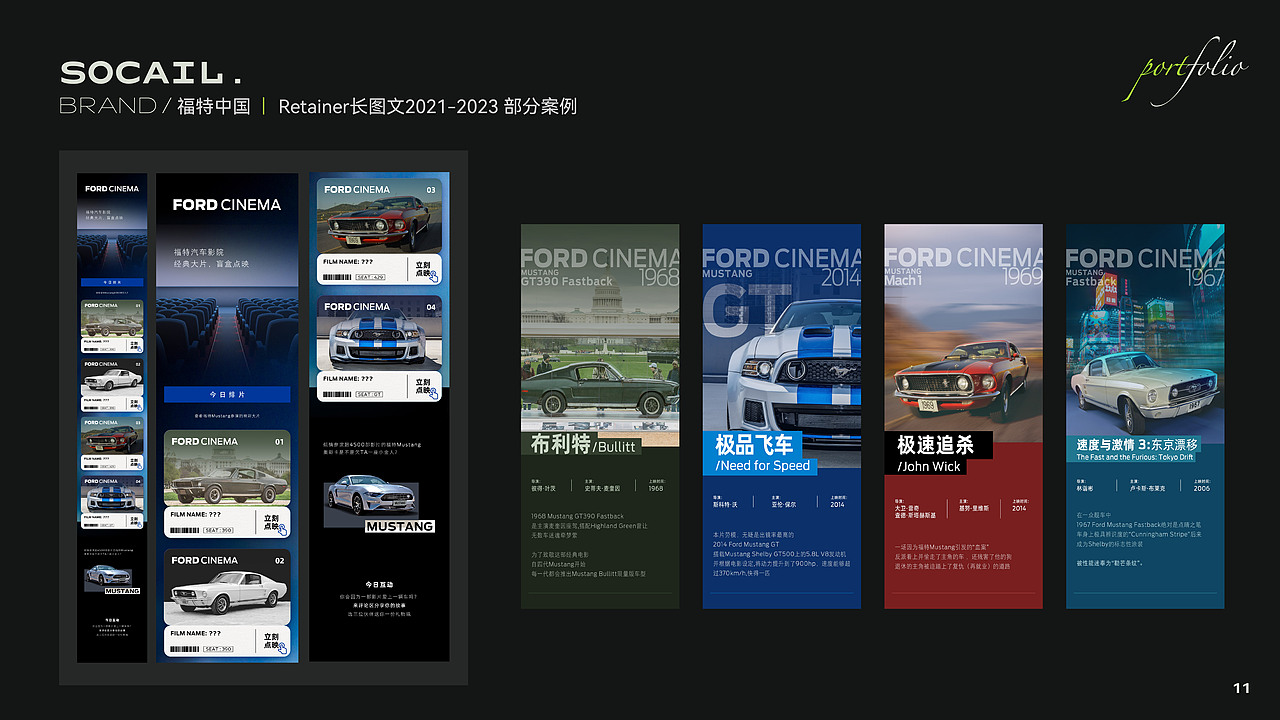Click the release year 2014 in the Need for Speed credits
This screenshot has width=1280, height=720.
click(x=837, y=505)
